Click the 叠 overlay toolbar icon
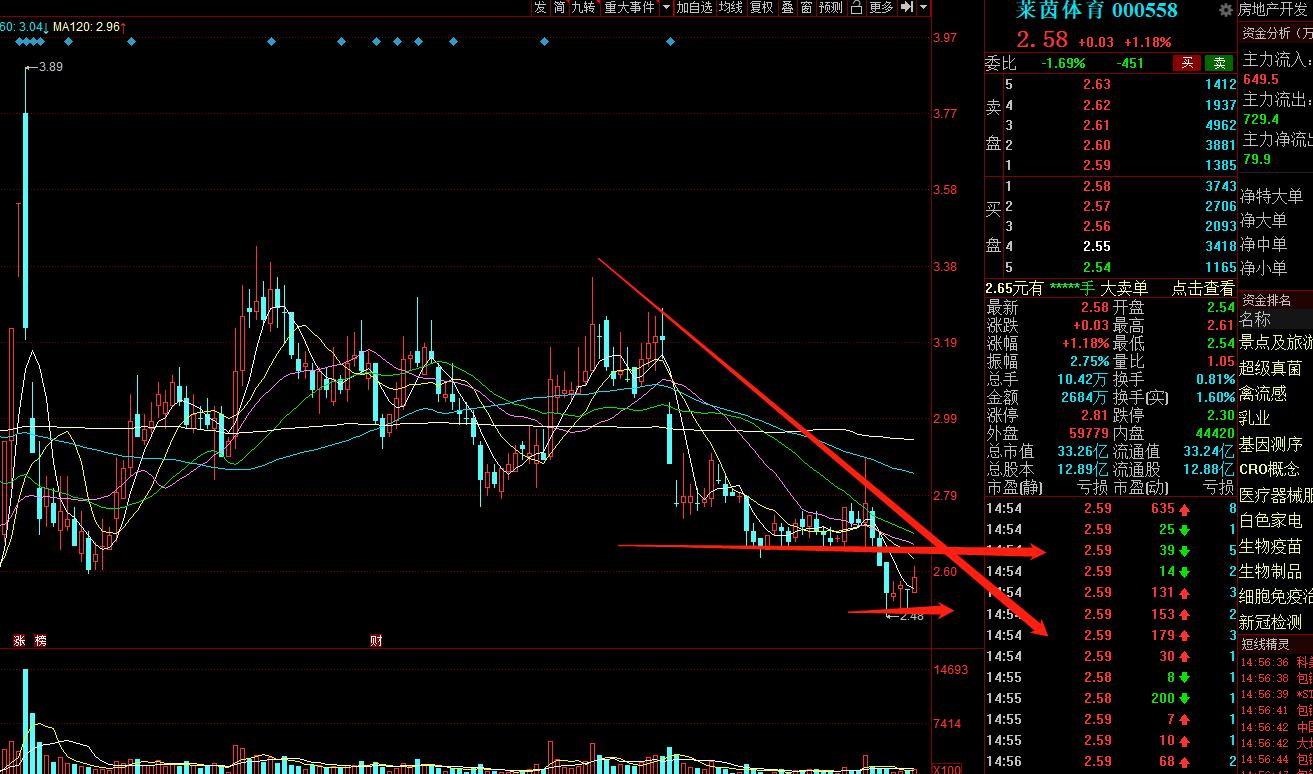 (787, 7)
